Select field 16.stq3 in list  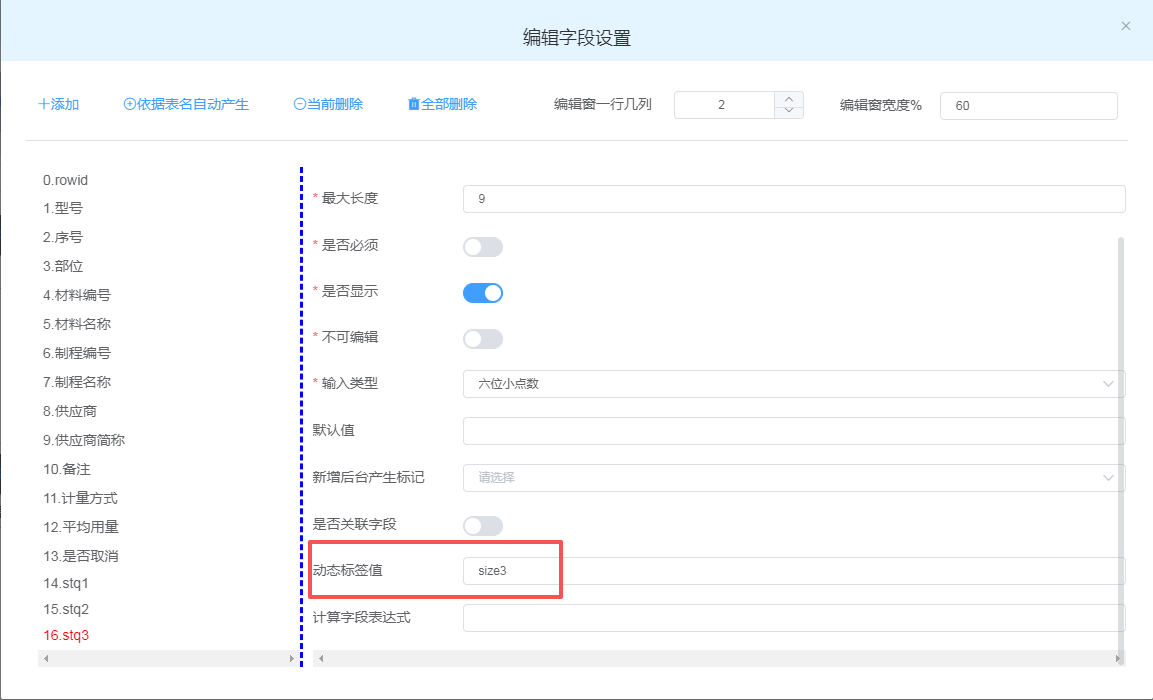pos(66,635)
